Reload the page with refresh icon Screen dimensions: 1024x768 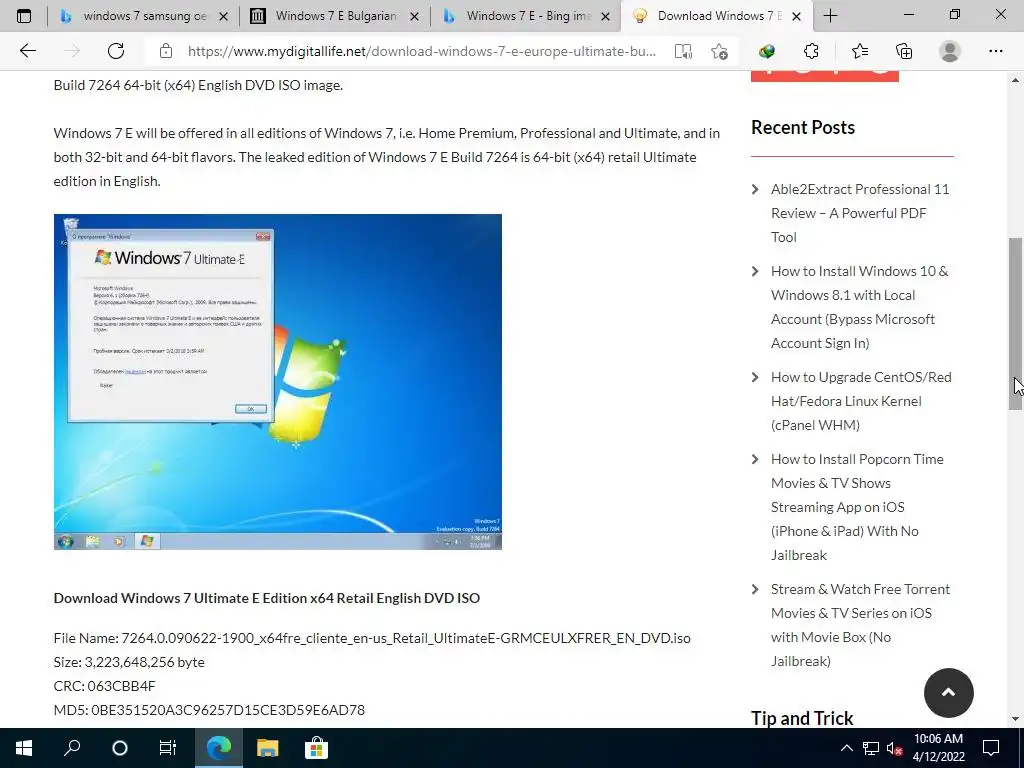coord(116,51)
